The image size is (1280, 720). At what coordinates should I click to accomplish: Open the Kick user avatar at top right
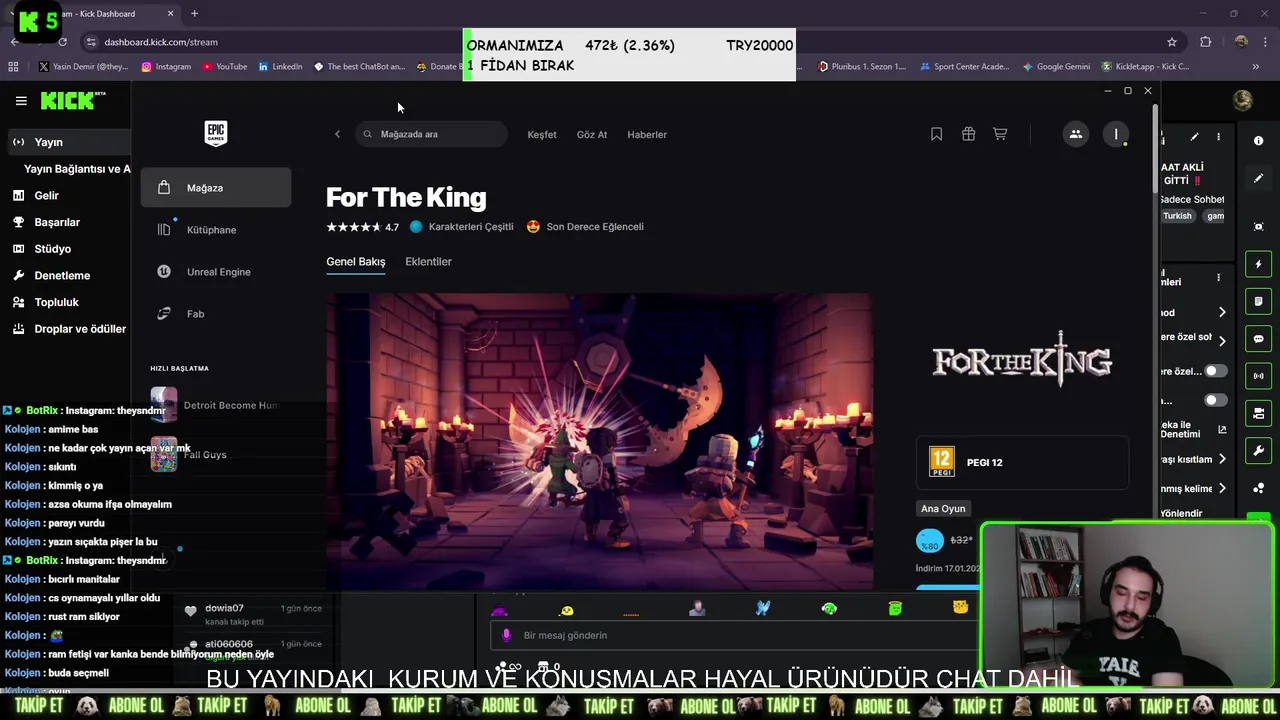click(x=1243, y=100)
